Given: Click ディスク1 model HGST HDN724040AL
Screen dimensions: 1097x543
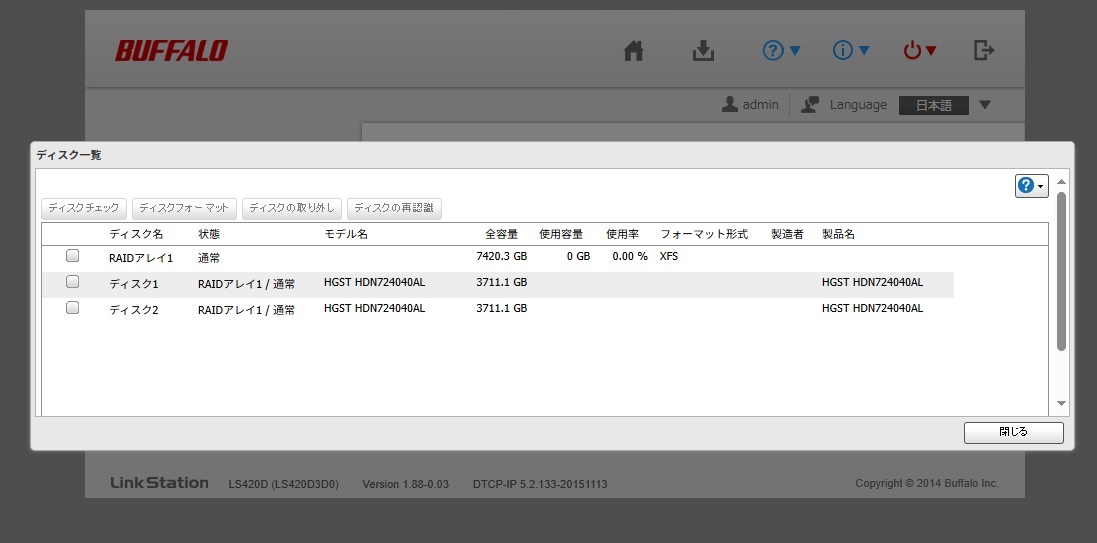Looking at the screenshot, I should 374,282.
